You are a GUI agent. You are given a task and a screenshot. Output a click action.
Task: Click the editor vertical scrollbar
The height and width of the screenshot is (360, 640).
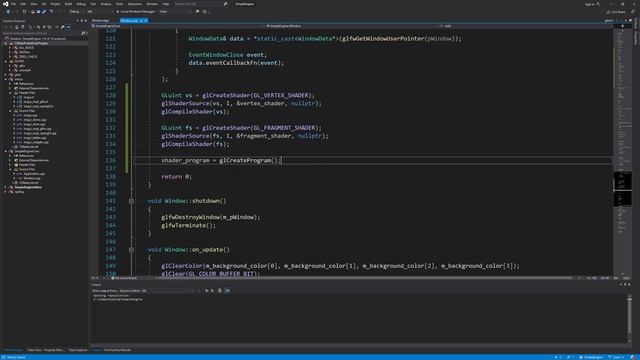(x=622, y=151)
